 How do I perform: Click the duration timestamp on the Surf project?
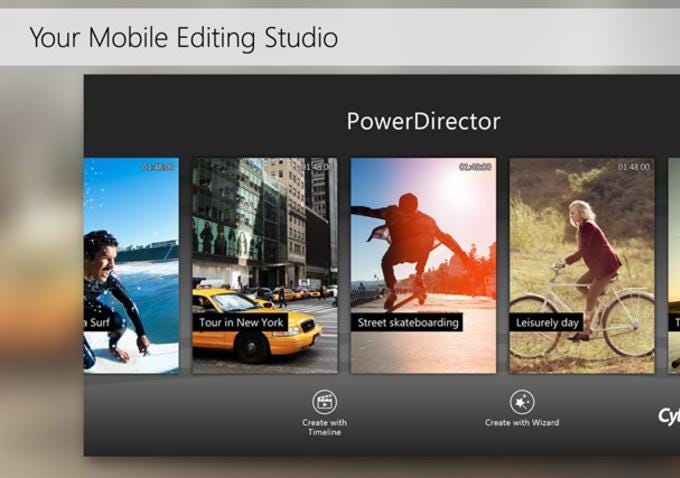pos(159,167)
